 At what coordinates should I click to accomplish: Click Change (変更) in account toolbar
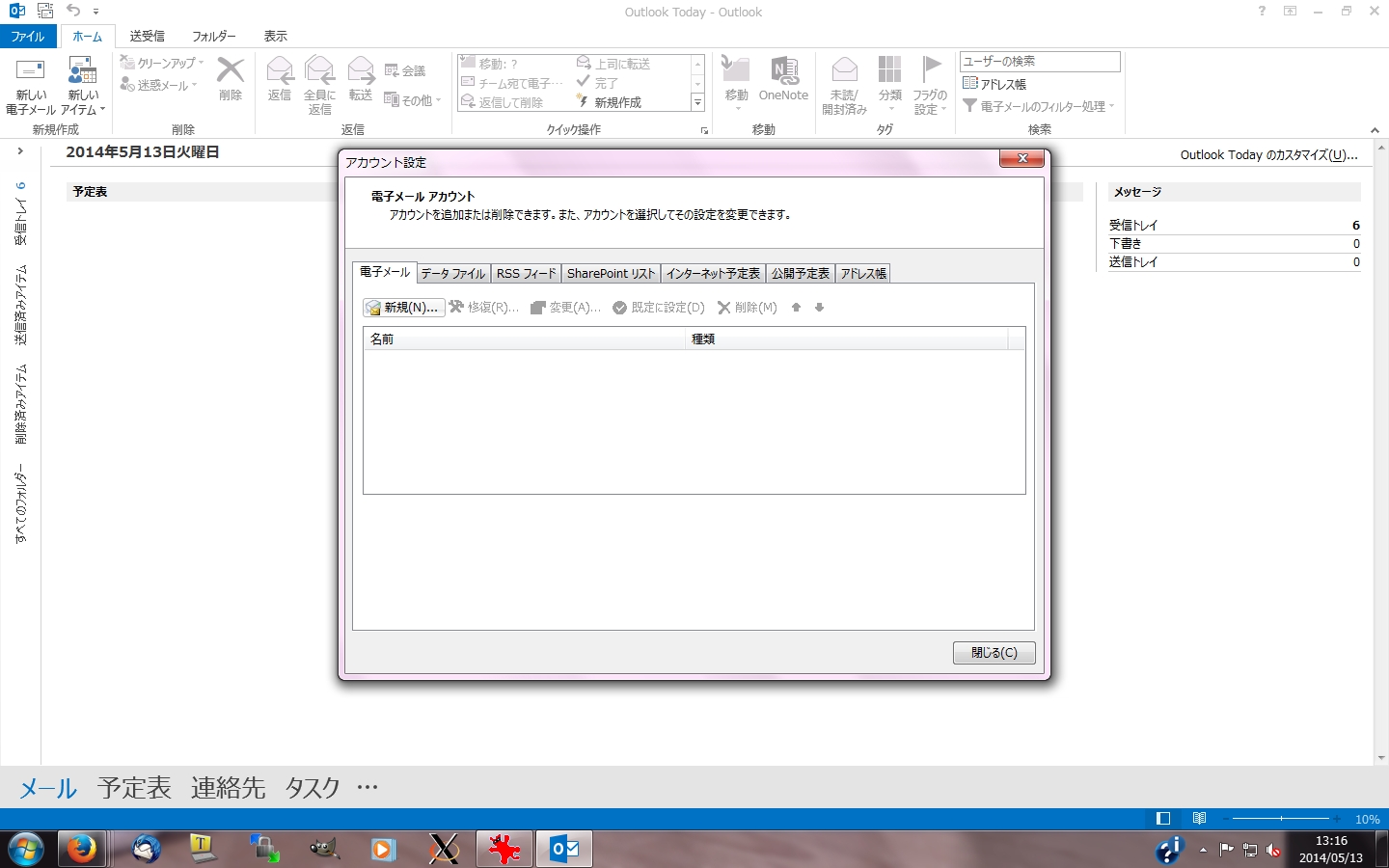(x=566, y=308)
